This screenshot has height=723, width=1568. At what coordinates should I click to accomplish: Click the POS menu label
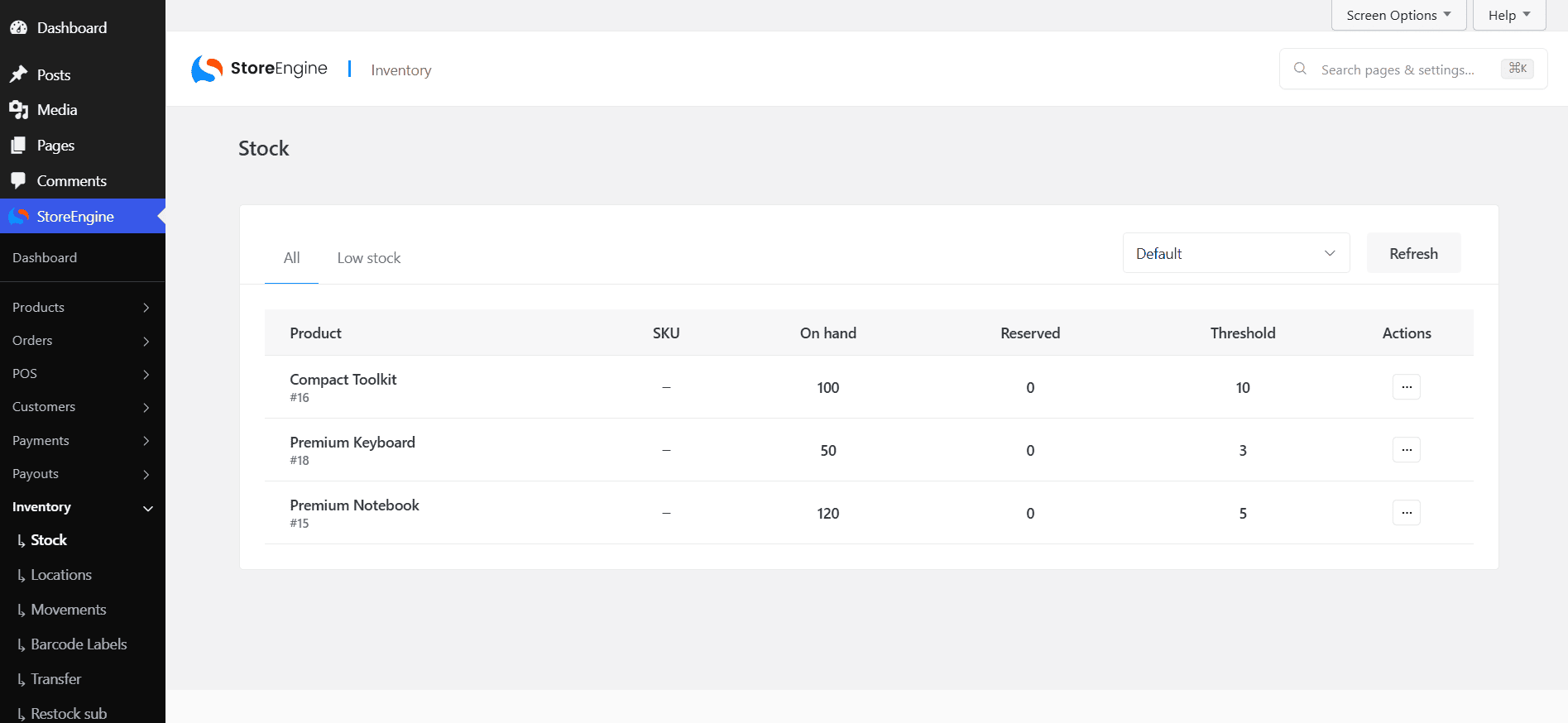25,374
